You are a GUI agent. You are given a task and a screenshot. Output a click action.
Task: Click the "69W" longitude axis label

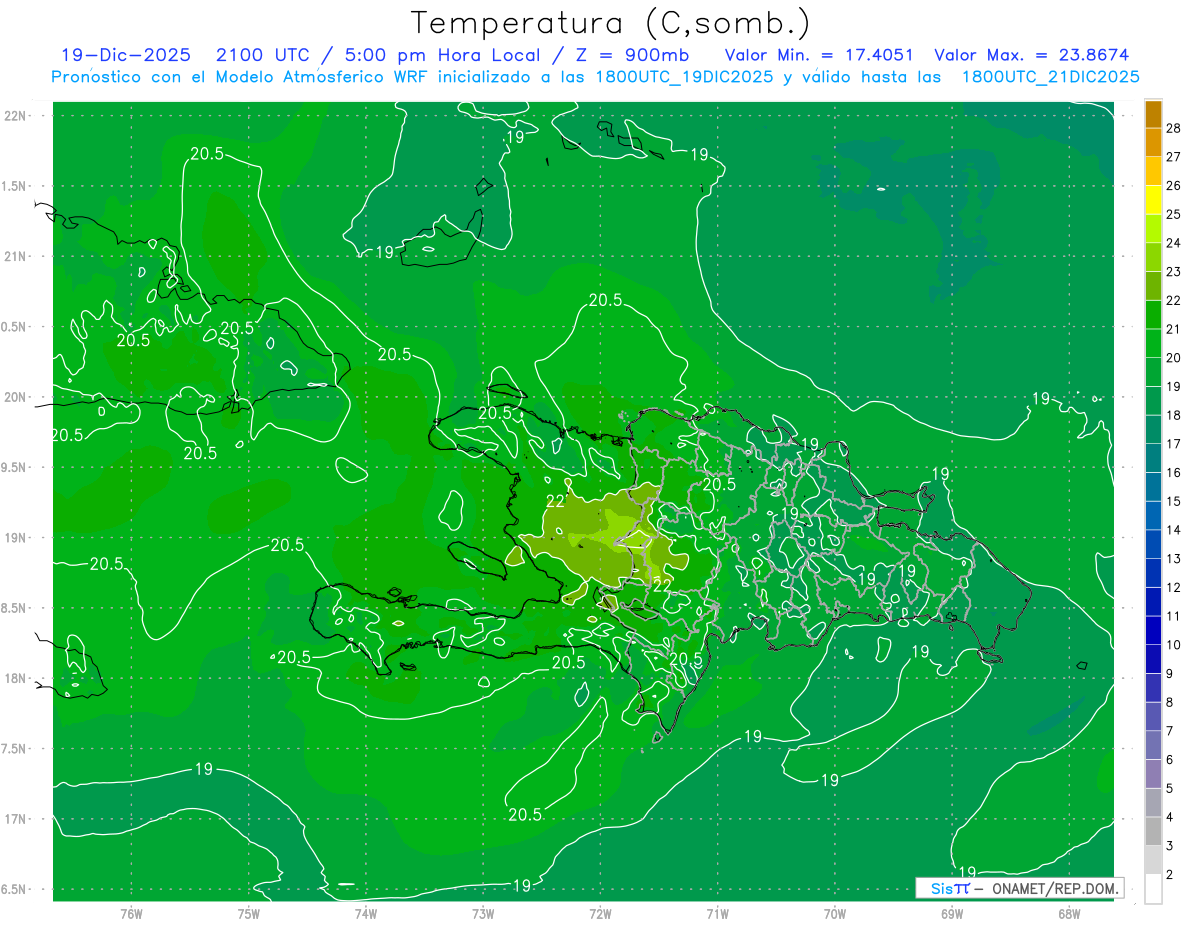tap(952, 914)
